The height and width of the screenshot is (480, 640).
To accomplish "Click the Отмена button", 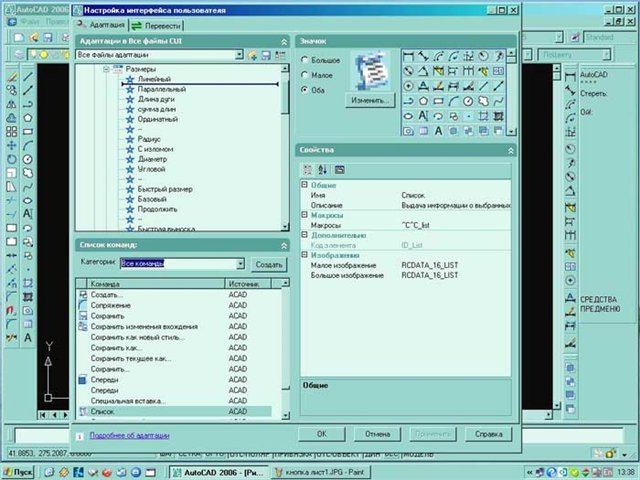I will tap(377, 434).
